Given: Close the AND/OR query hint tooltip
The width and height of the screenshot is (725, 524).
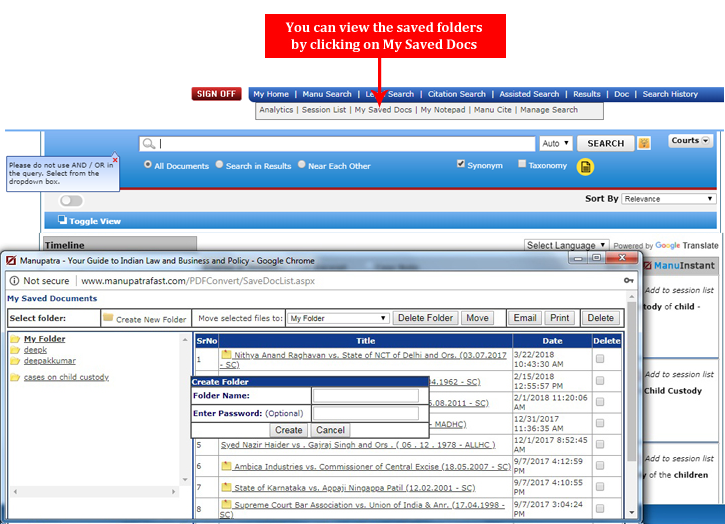Looking at the screenshot, I should [x=115, y=159].
